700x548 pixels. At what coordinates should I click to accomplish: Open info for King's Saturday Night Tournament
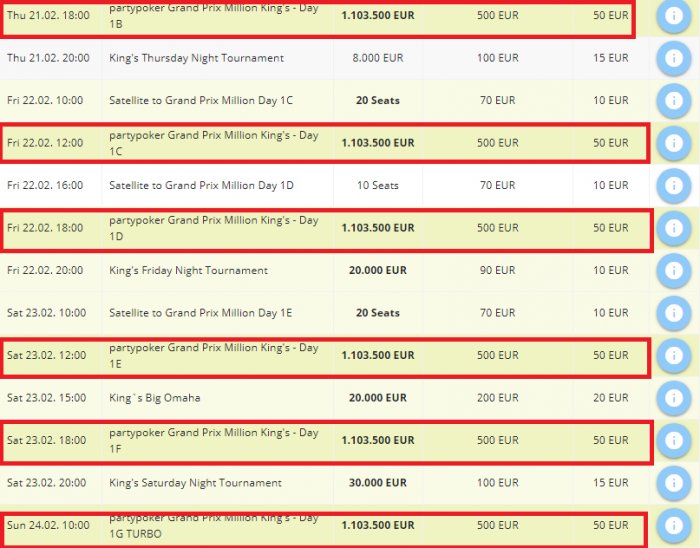pyautogui.click(x=674, y=483)
